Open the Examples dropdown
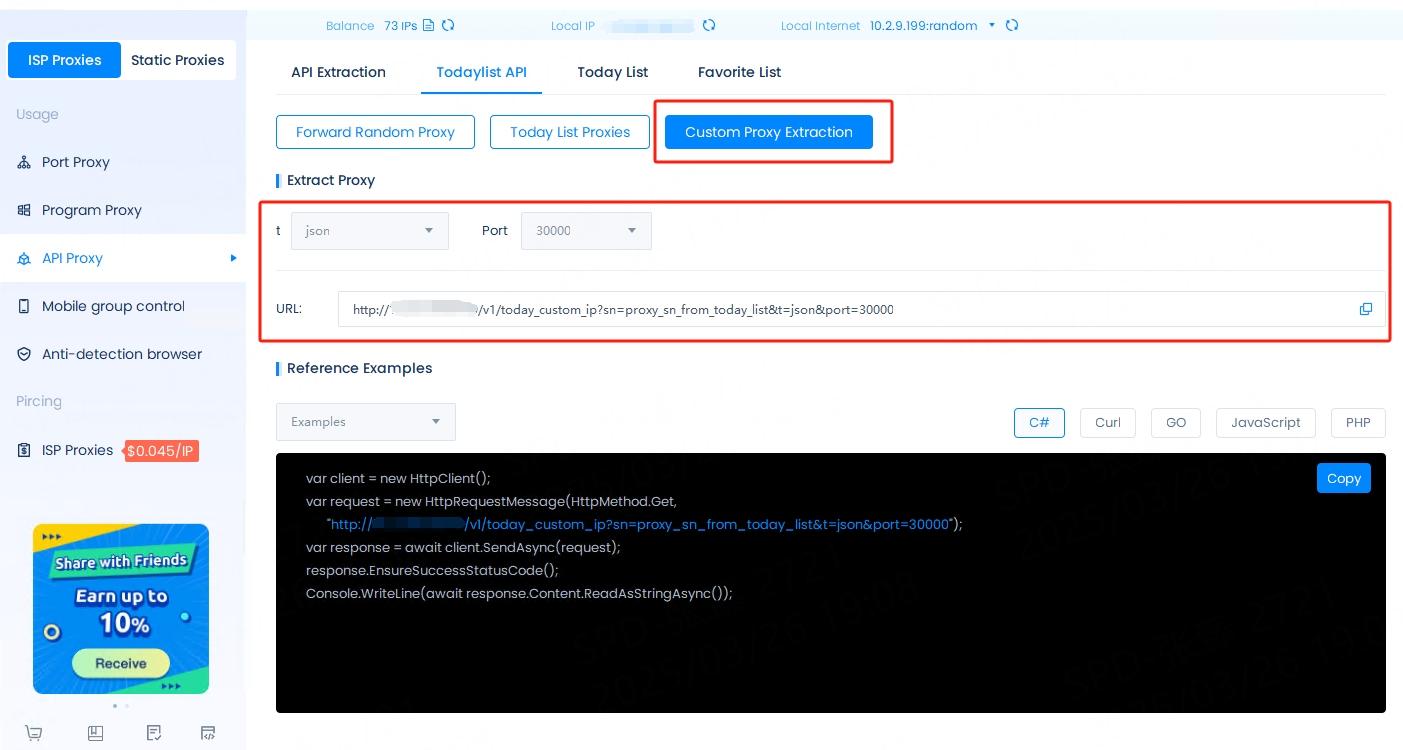This screenshot has height=750, width=1403. [x=365, y=422]
